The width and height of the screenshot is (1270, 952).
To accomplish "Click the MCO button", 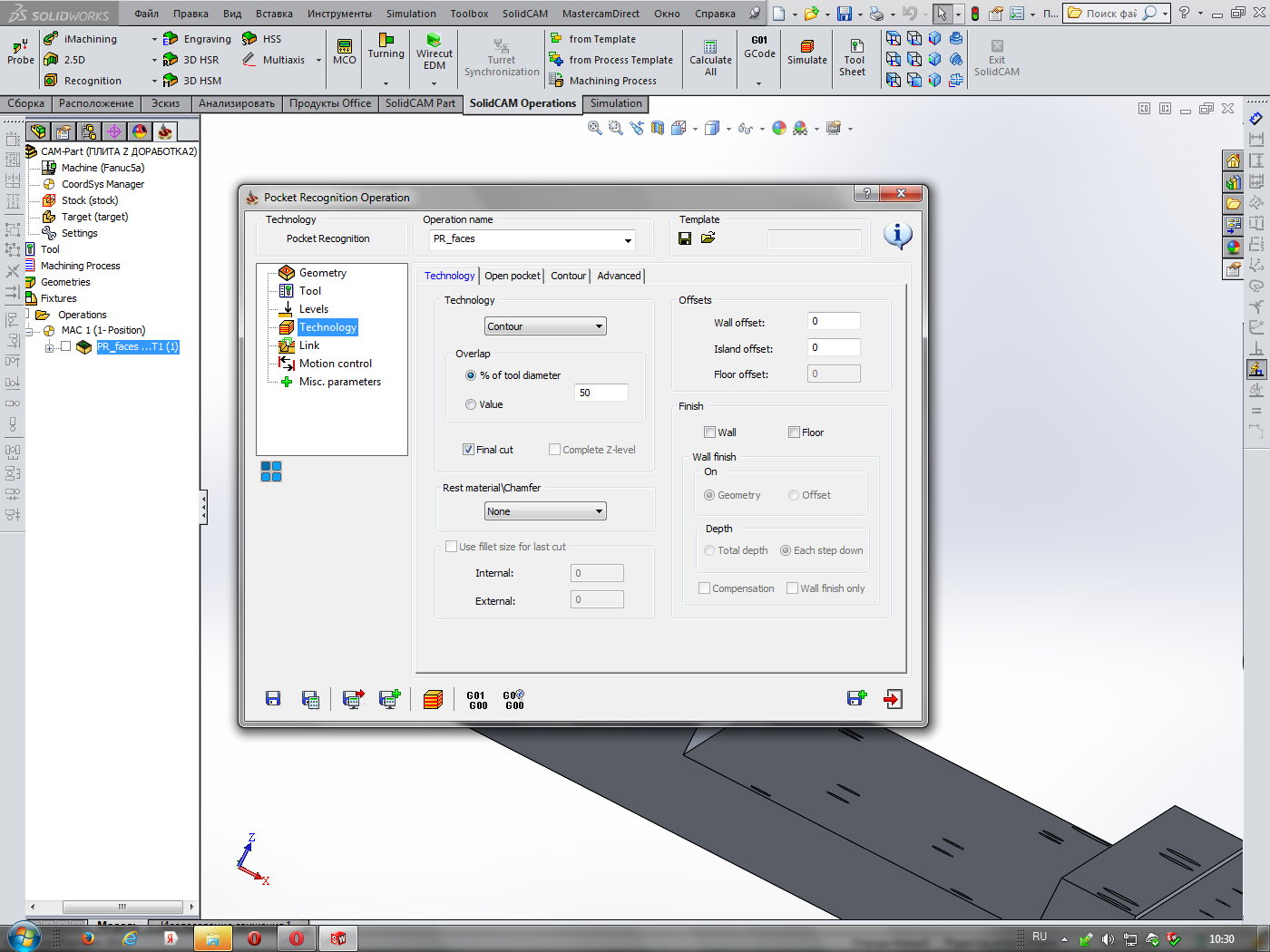I will (345, 52).
